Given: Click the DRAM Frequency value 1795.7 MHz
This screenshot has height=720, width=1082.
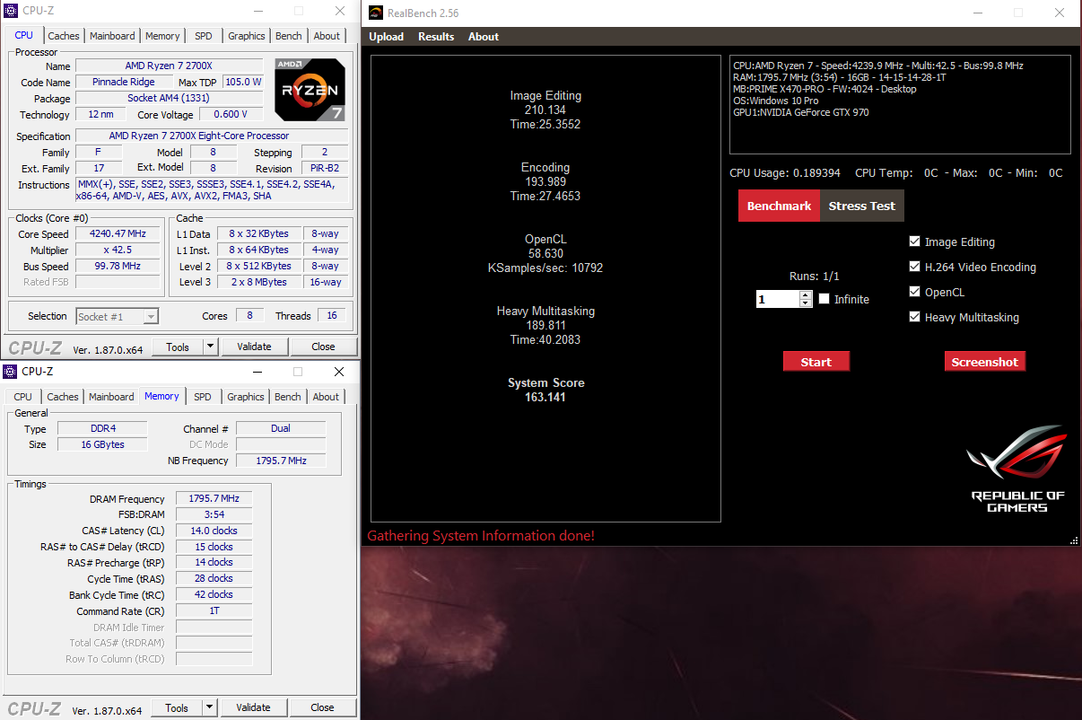Looking at the screenshot, I should coord(214,498).
